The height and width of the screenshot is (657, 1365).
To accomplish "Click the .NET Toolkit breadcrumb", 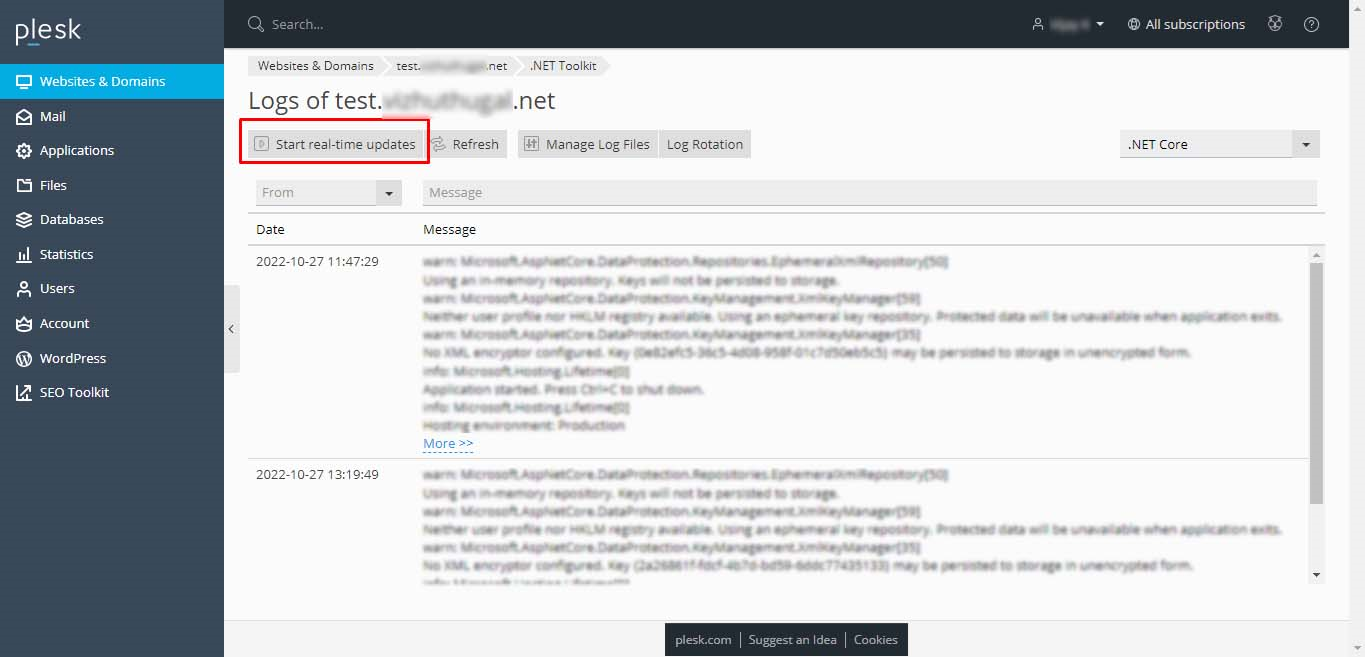I will coord(563,66).
